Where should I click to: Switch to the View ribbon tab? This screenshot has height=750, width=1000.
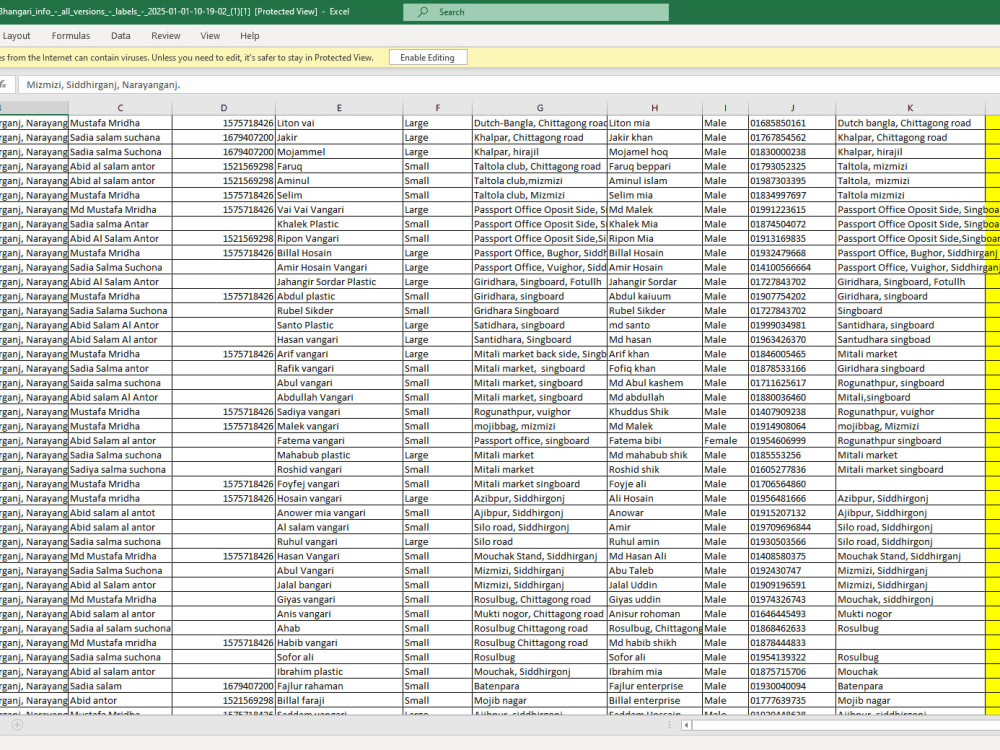coord(210,36)
